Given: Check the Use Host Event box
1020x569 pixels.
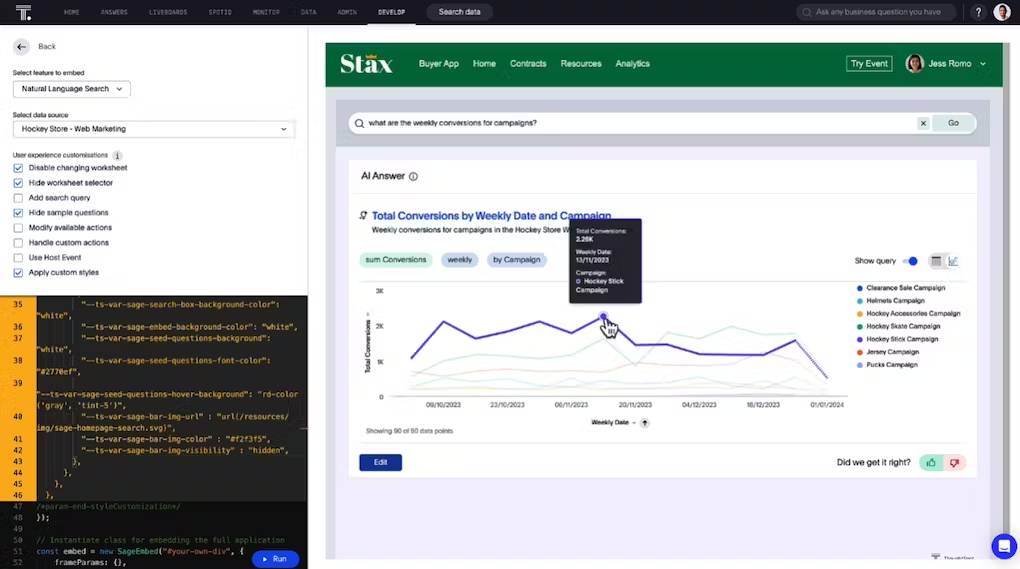Looking at the screenshot, I should click(x=18, y=258).
